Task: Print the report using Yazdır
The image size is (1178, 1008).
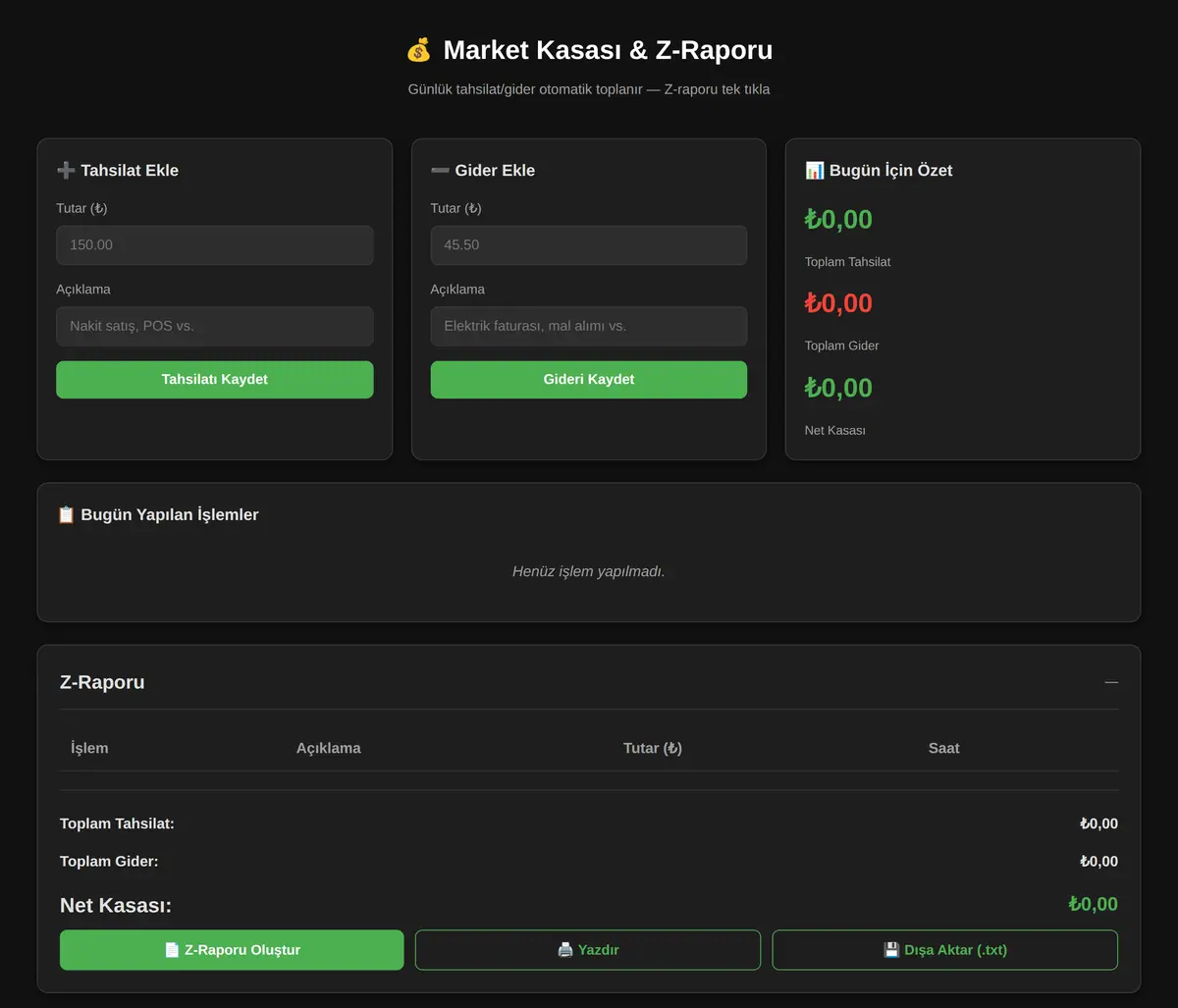Action: [x=588, y=950]
